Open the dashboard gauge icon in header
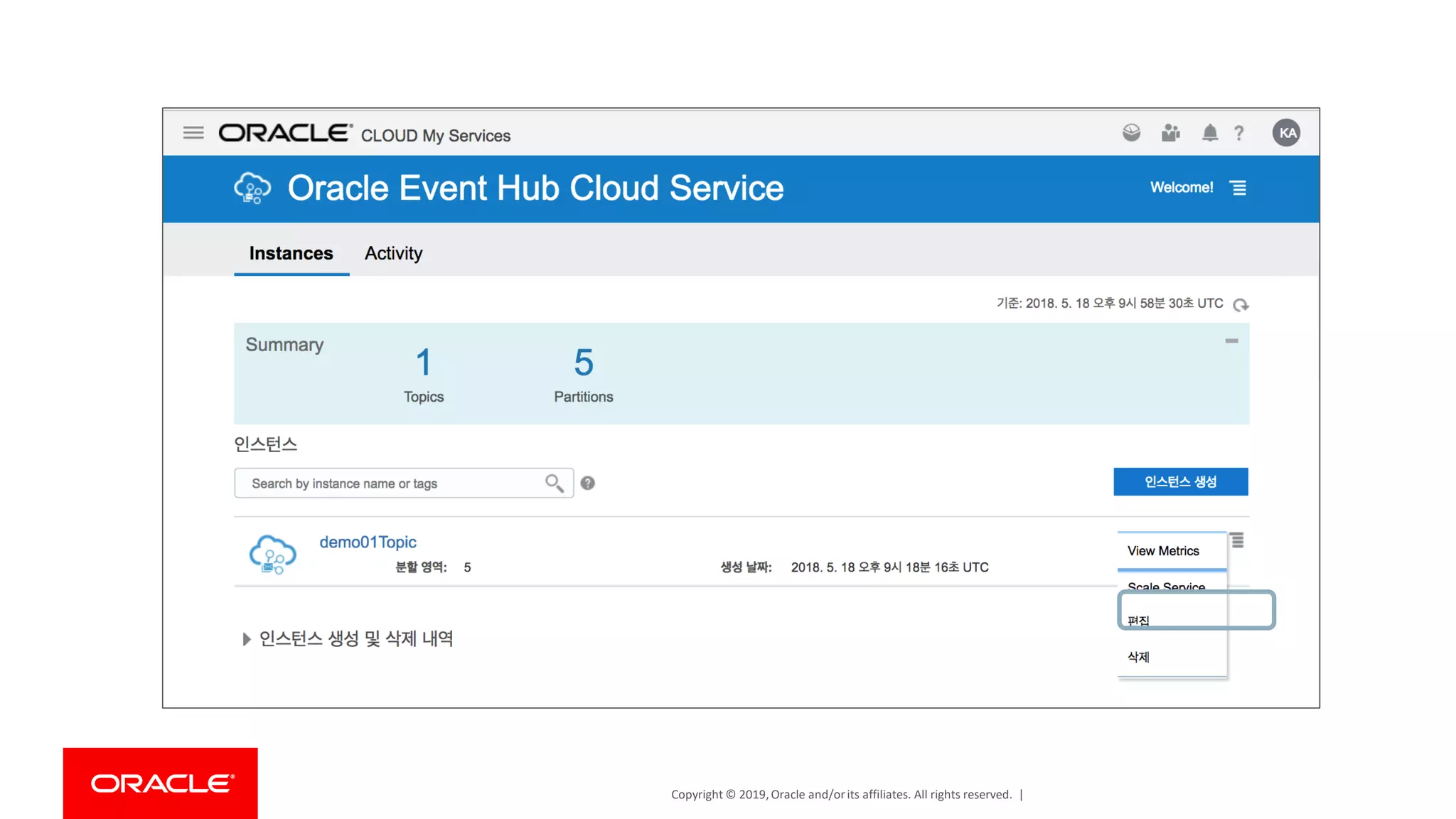This screenshot has height=819, width=1456. 1131,133
